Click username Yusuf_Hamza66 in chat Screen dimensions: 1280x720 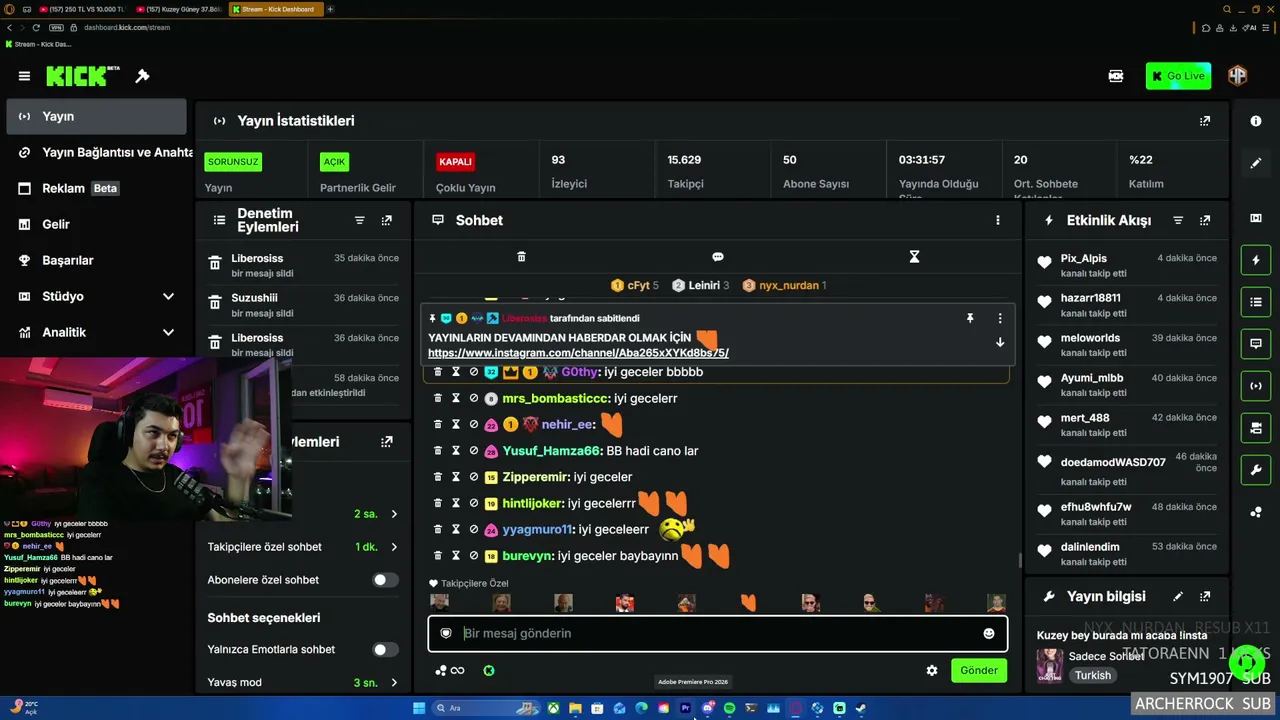pyautogui.click(x=550, y=451)
